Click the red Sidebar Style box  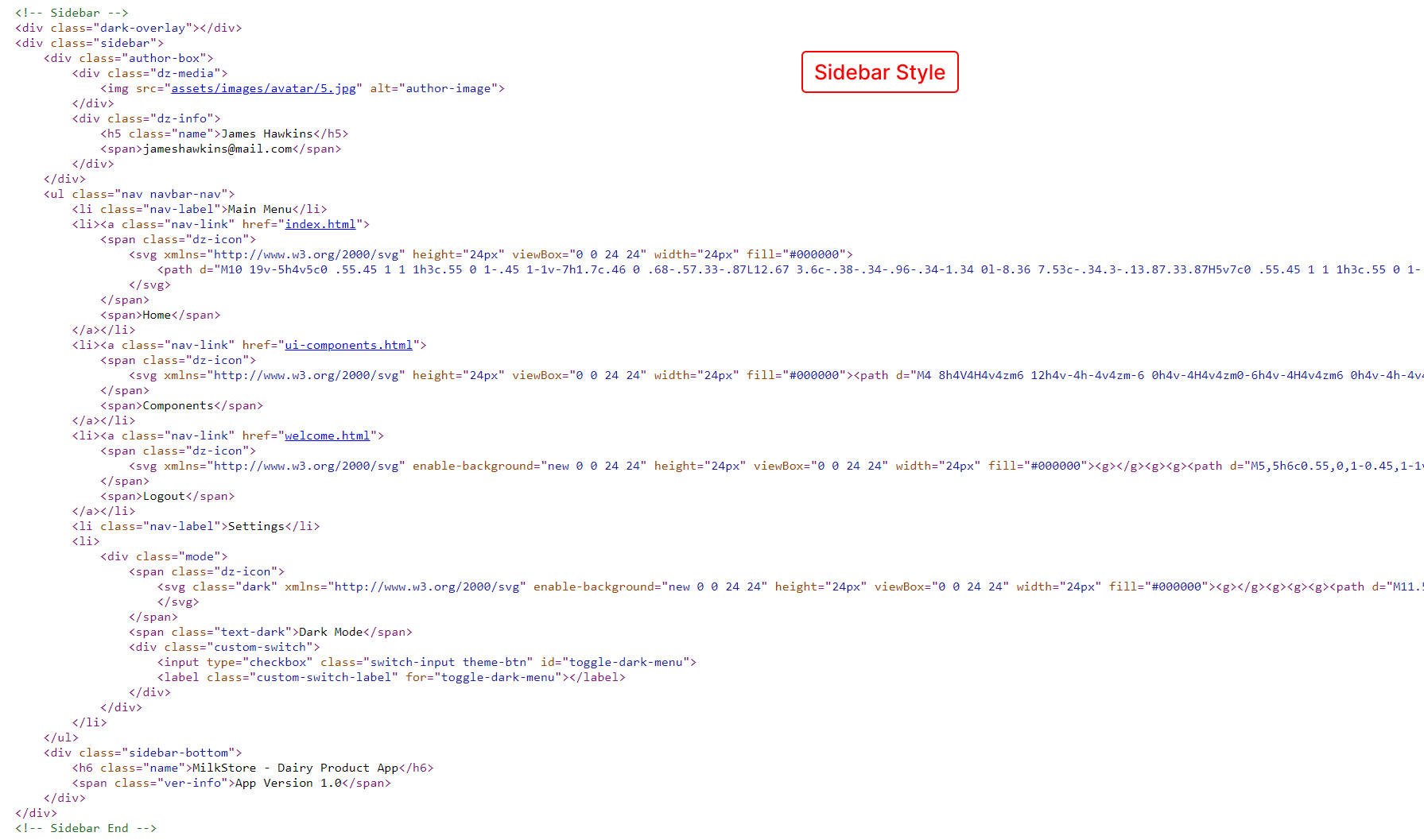[x=879, y=72]
